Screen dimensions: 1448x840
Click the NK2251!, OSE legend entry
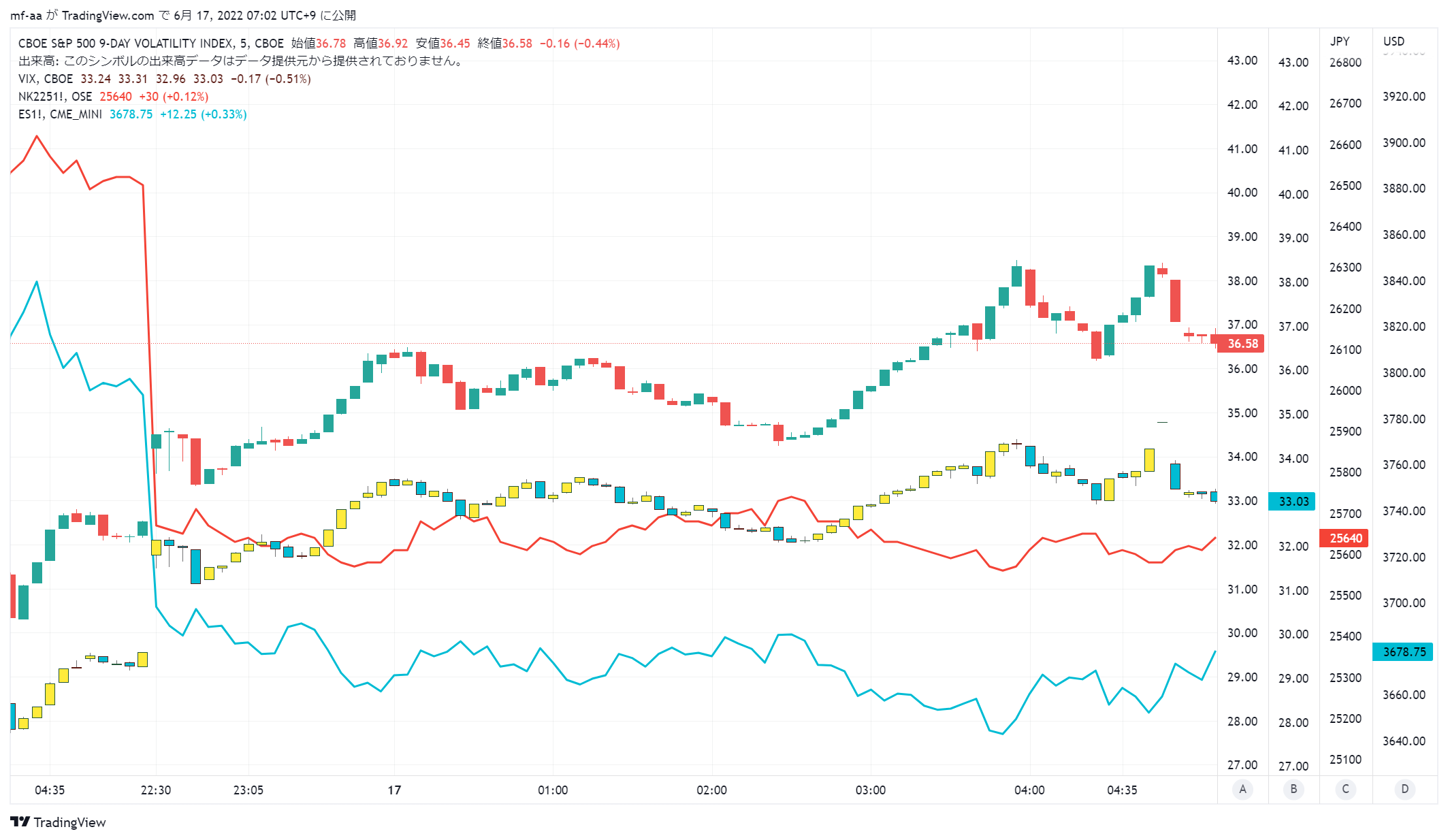(x=55, y=97)
